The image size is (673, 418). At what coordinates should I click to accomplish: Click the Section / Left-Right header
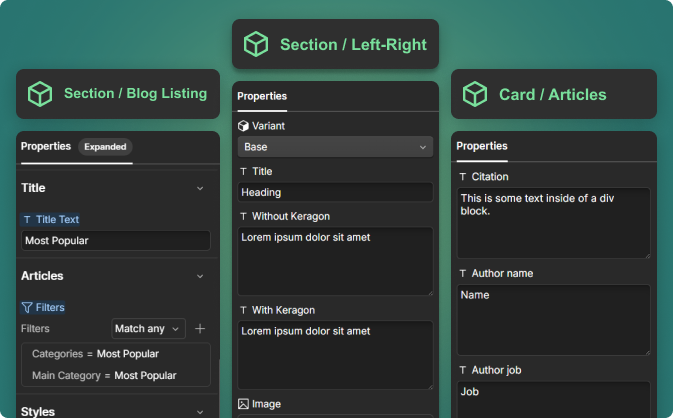pos(335,44)
